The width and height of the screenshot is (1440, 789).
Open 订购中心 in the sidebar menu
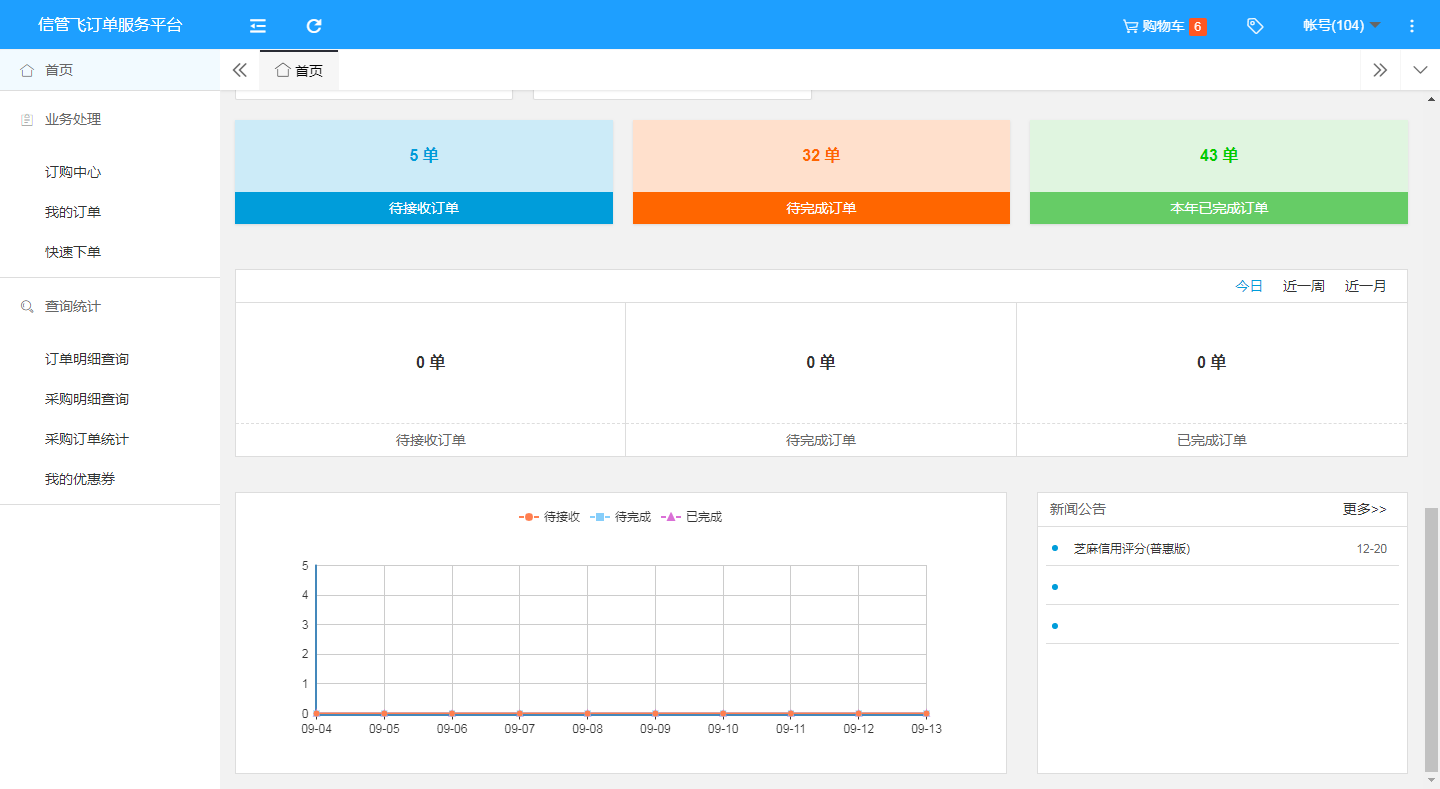coord(73,172)
